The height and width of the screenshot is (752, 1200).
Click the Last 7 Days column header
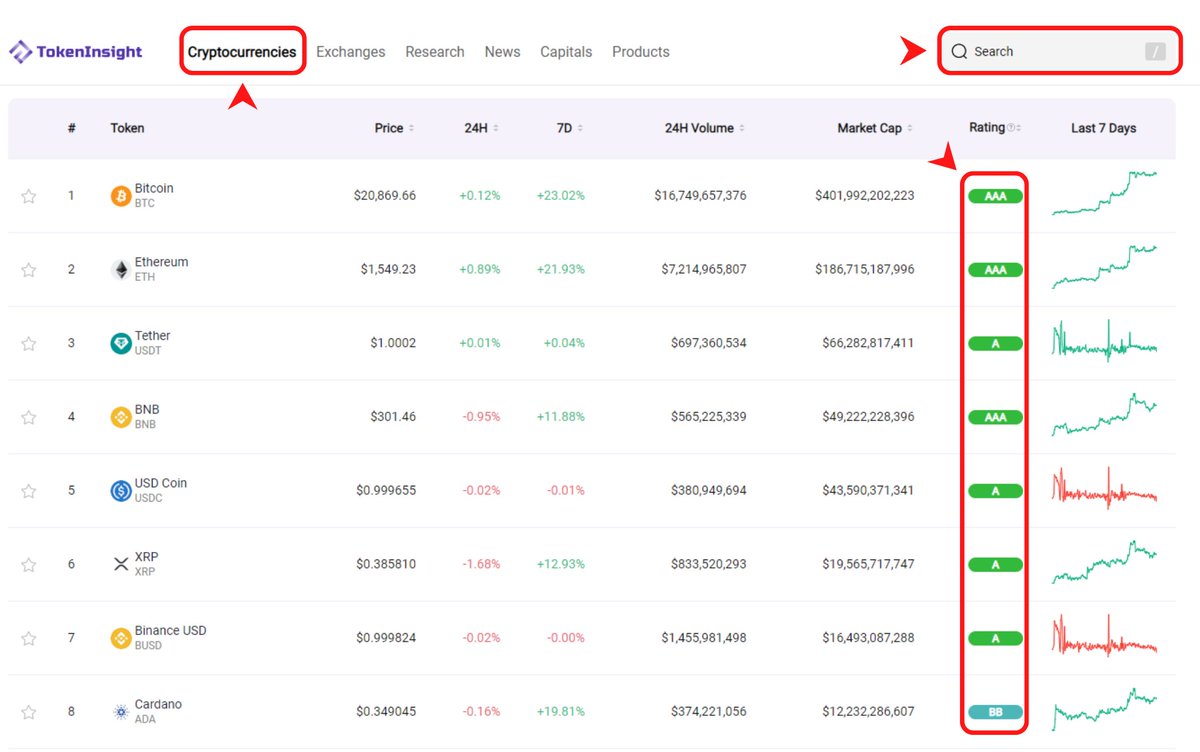pos(1104,128)
